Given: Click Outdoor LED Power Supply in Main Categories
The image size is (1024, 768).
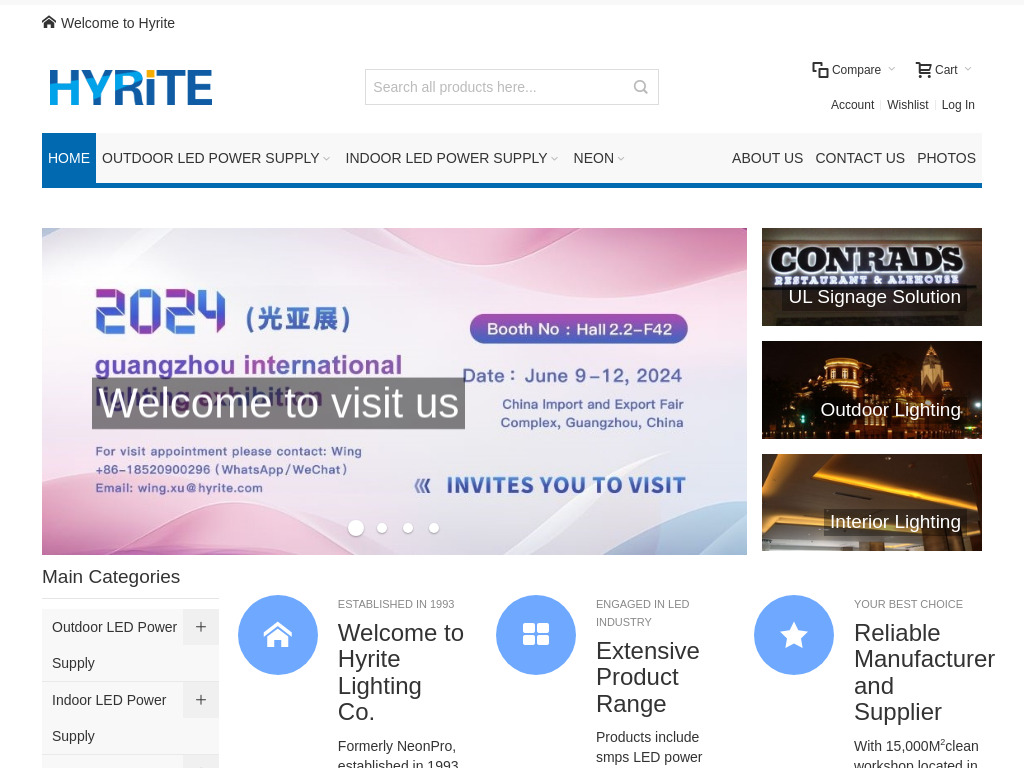Looking at the screenshot, I should [114, 645].
